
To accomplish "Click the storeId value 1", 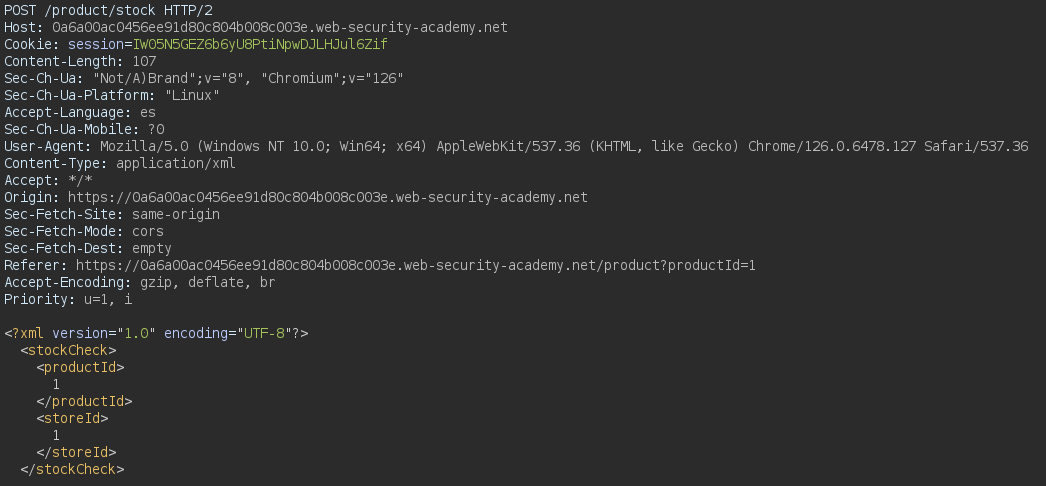I will pos(56,435).
